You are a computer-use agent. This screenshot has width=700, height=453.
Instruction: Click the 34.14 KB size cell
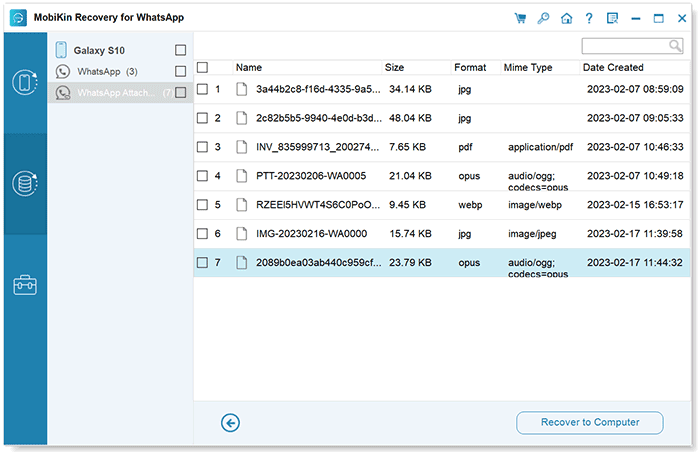pos(410,89)
